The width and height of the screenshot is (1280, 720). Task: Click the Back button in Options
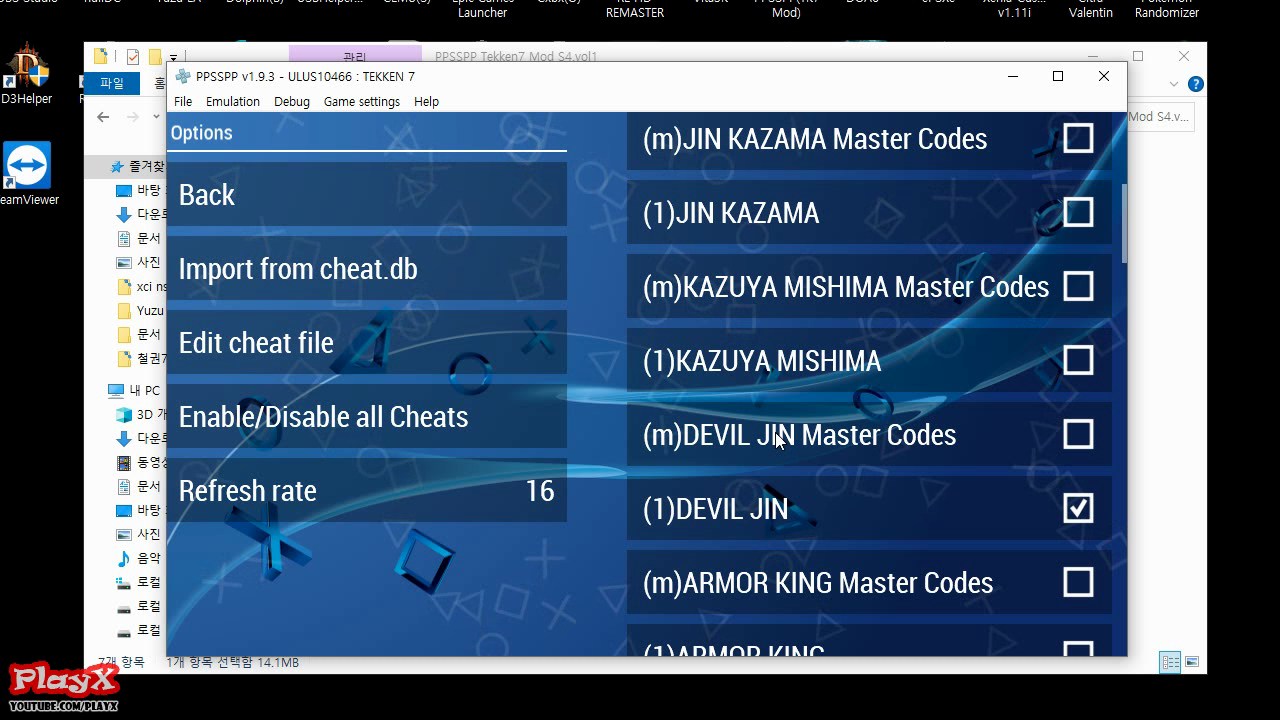(366, 195)
